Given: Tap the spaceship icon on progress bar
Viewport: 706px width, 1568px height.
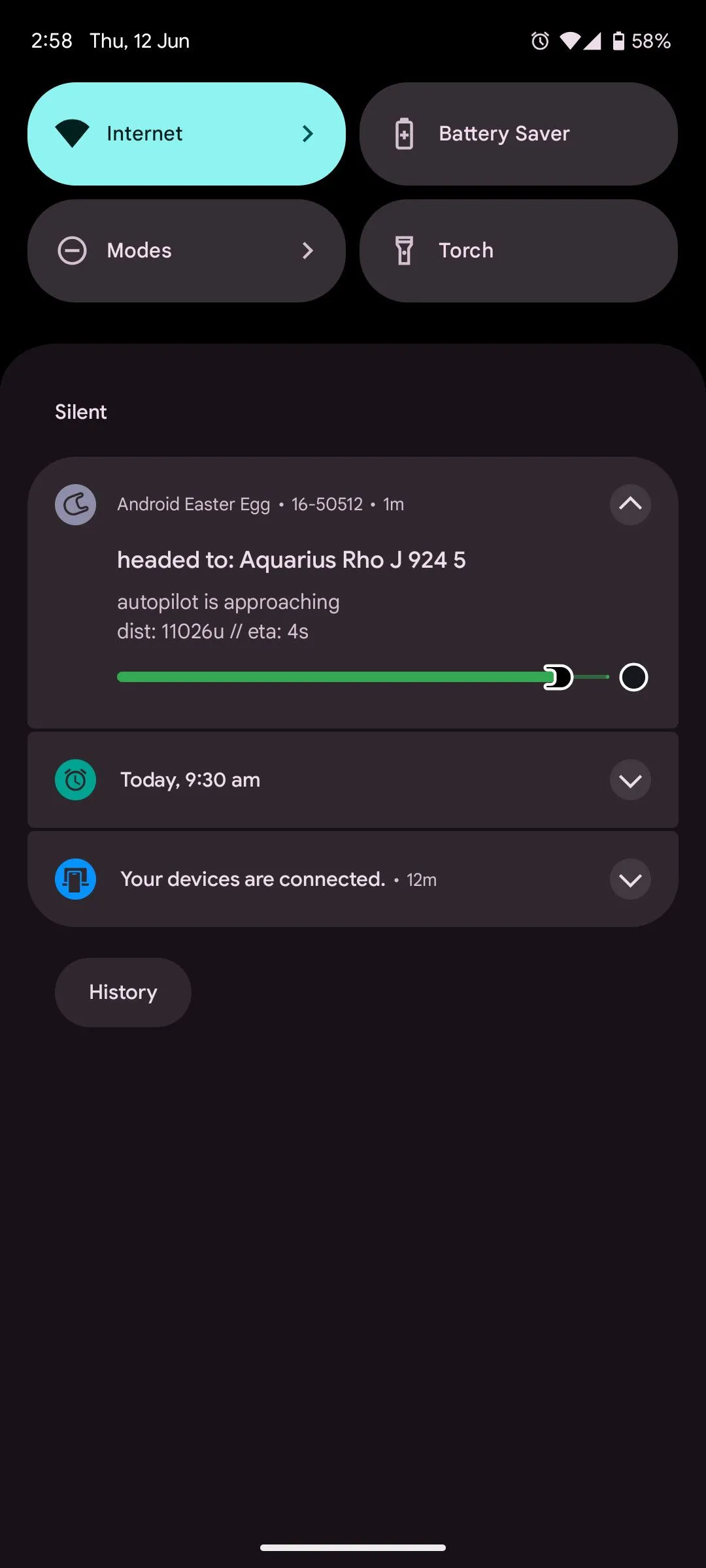Looking at the screenshot, I should pyautogui.click(x=558, y=677).
